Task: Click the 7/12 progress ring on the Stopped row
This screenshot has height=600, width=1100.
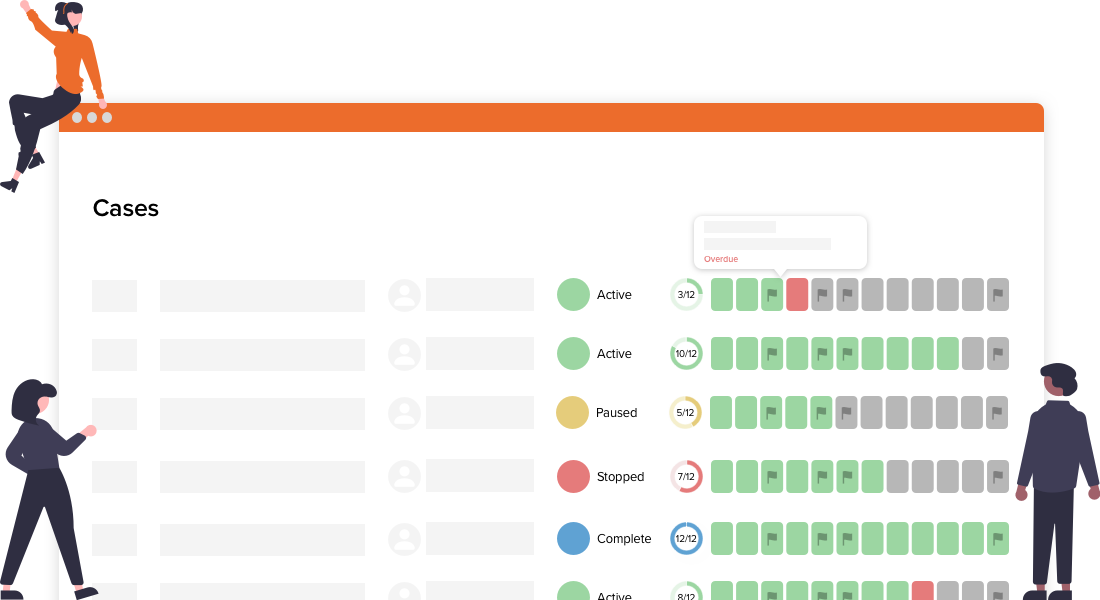Action: [x=686, y=477]
